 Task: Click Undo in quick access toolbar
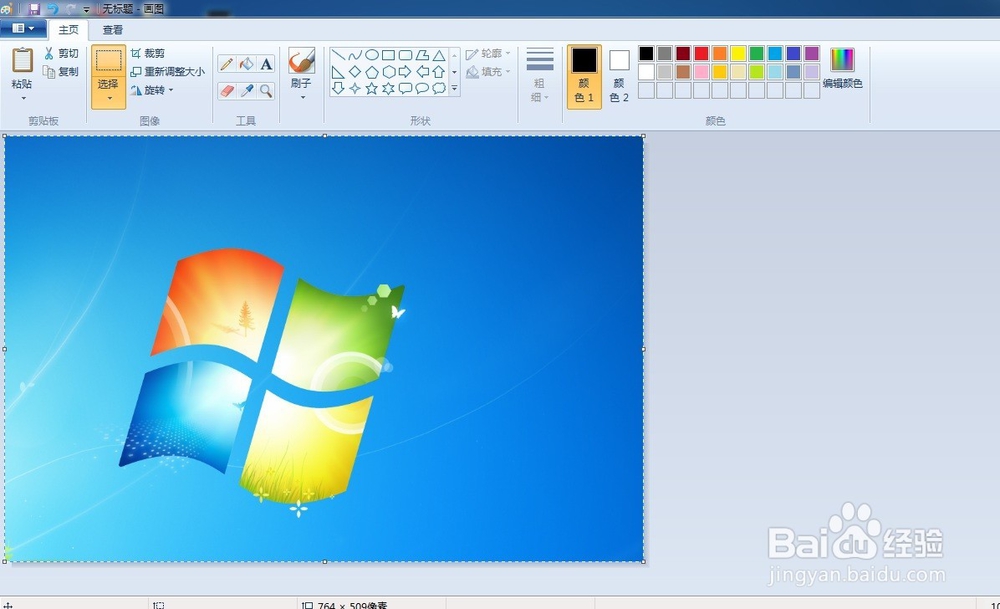click(53, 9)
